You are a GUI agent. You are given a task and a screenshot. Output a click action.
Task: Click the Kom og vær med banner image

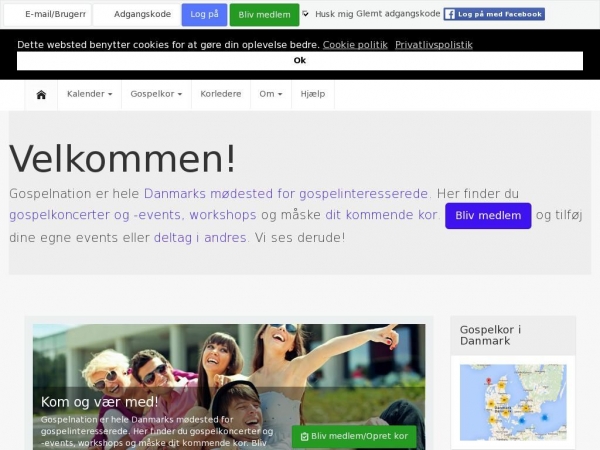coord(229,386)
